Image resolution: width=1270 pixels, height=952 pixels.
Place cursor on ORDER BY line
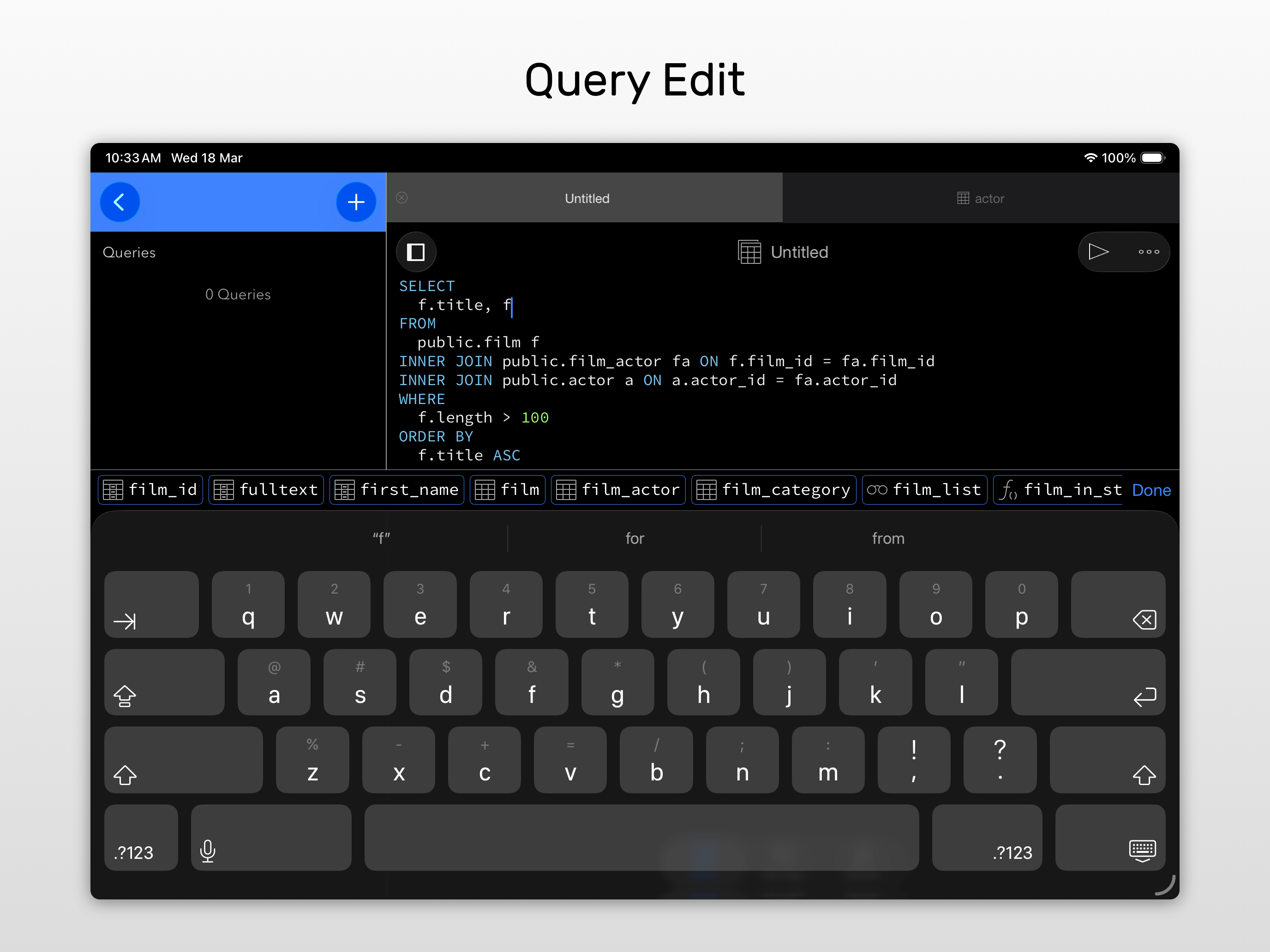[x=436, y=437]
